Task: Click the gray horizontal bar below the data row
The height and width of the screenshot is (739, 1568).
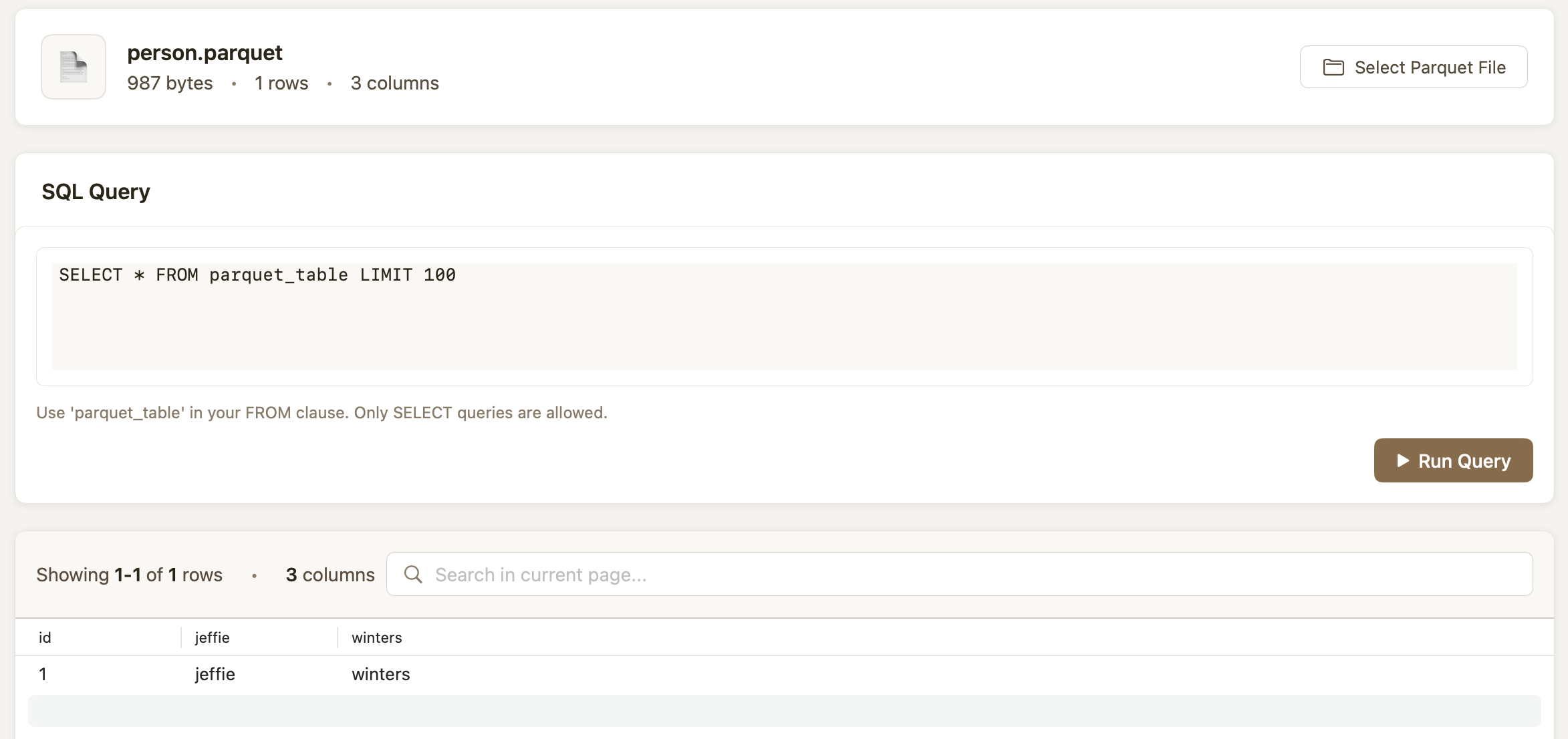Action: pos(784,711)
